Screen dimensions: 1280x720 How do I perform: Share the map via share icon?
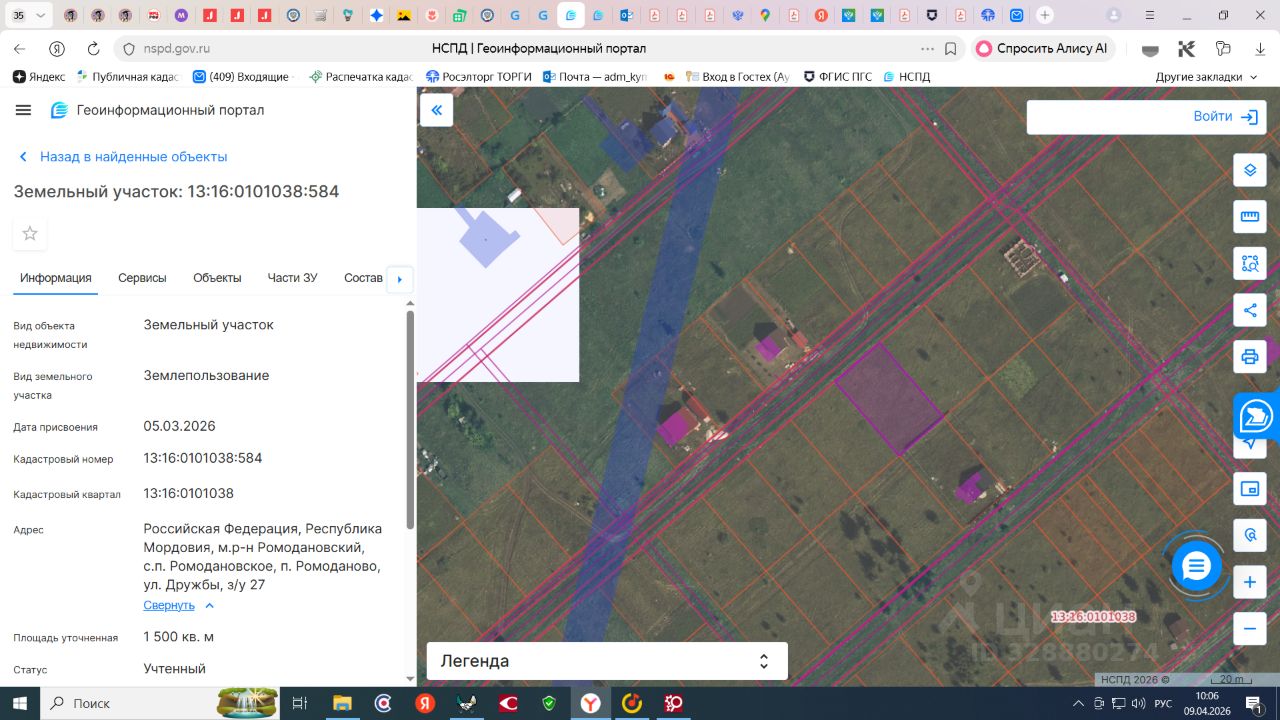(x=1250, y=310)
